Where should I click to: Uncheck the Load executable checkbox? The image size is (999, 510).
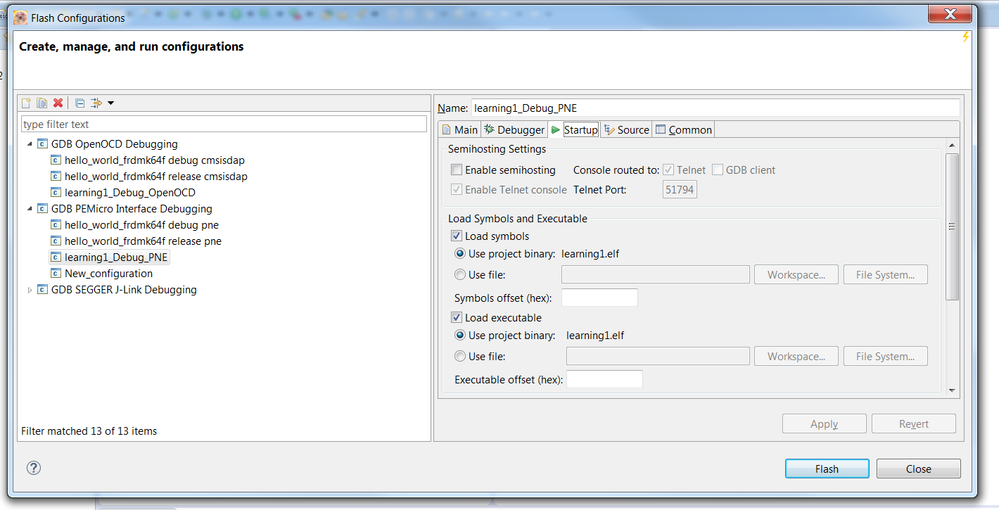pos(456,317)
